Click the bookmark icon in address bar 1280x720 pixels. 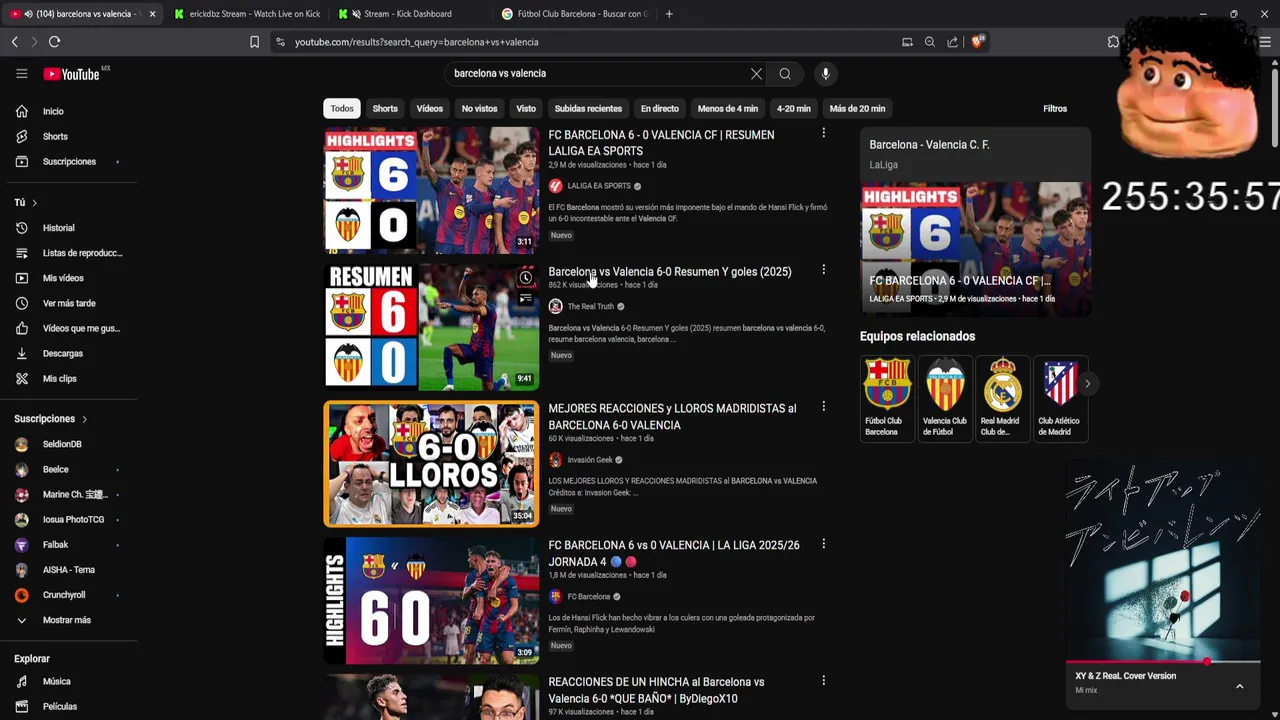coord(254,42)
